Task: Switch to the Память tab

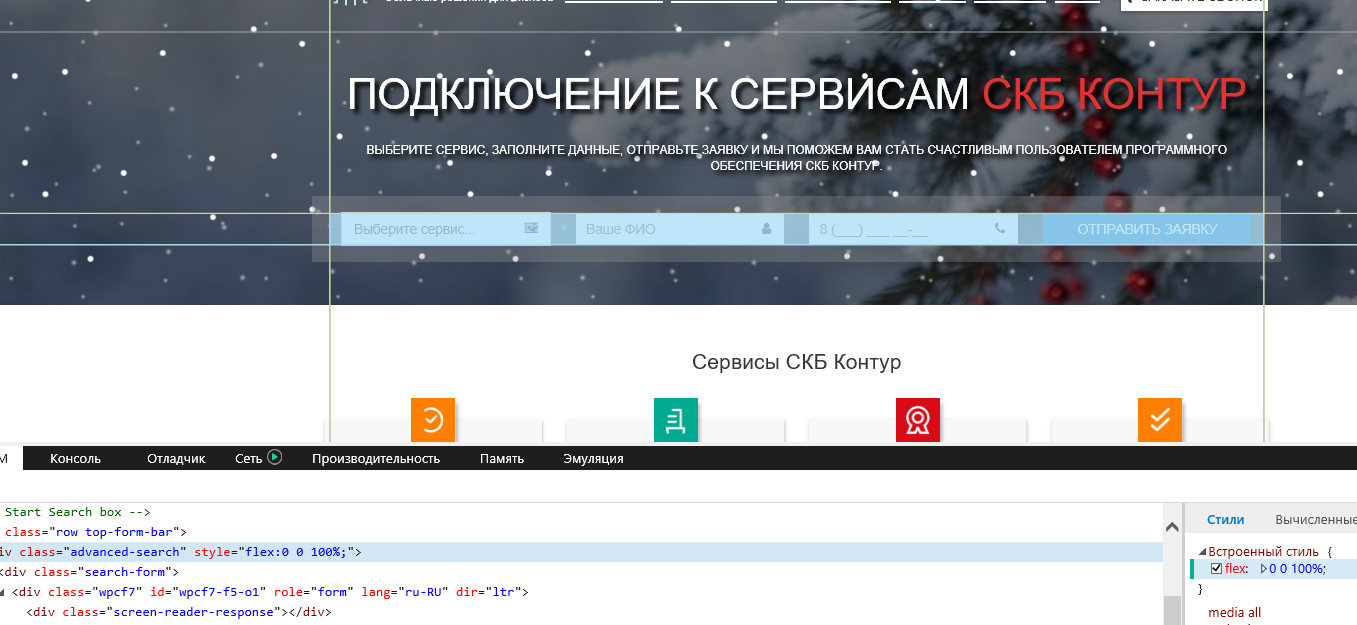Action: coord(502,458)
